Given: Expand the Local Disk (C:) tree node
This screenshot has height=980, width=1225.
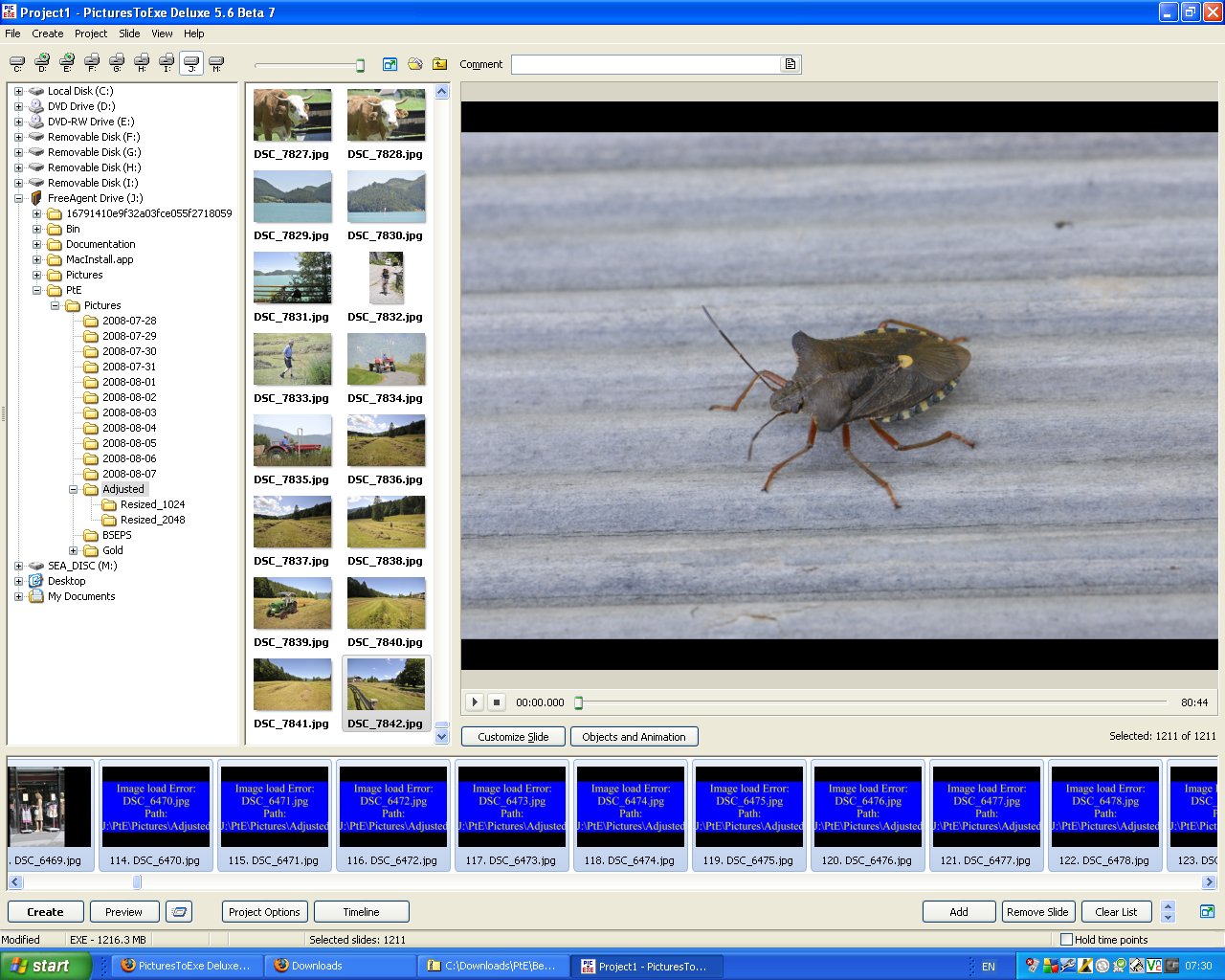Looking at the screenshot, I should (18, 92).
